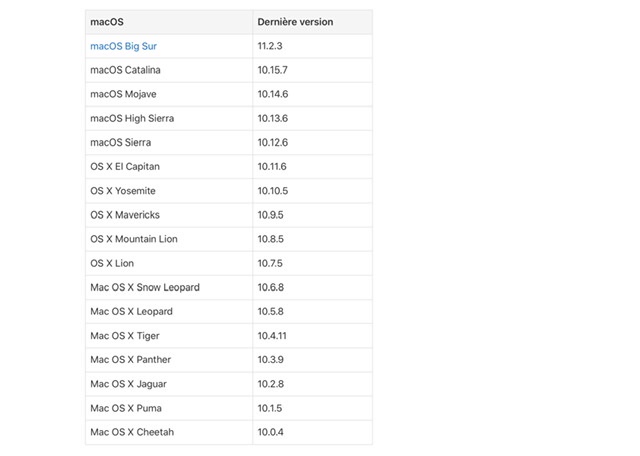This screenshot has width=640, height=456.
Task: Select version 10.12.6 in the table
Action: tap(273, 142)
